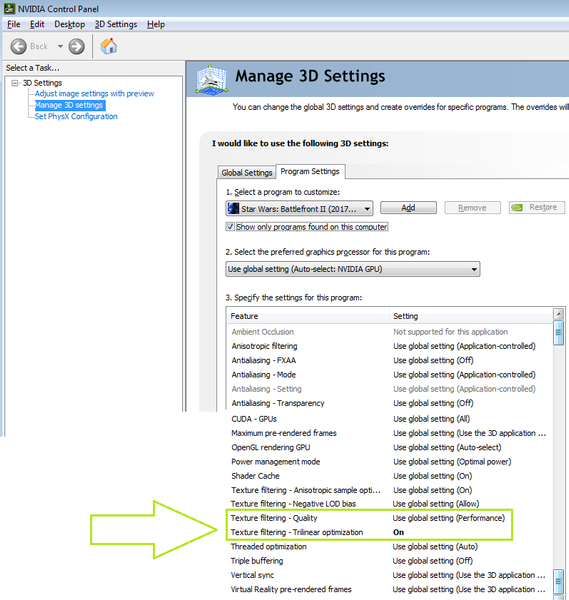The height and width of the screenshot is (600, 569).
Task: Collapse the 3D Settings tree node
Action: [x=15, y=83]
